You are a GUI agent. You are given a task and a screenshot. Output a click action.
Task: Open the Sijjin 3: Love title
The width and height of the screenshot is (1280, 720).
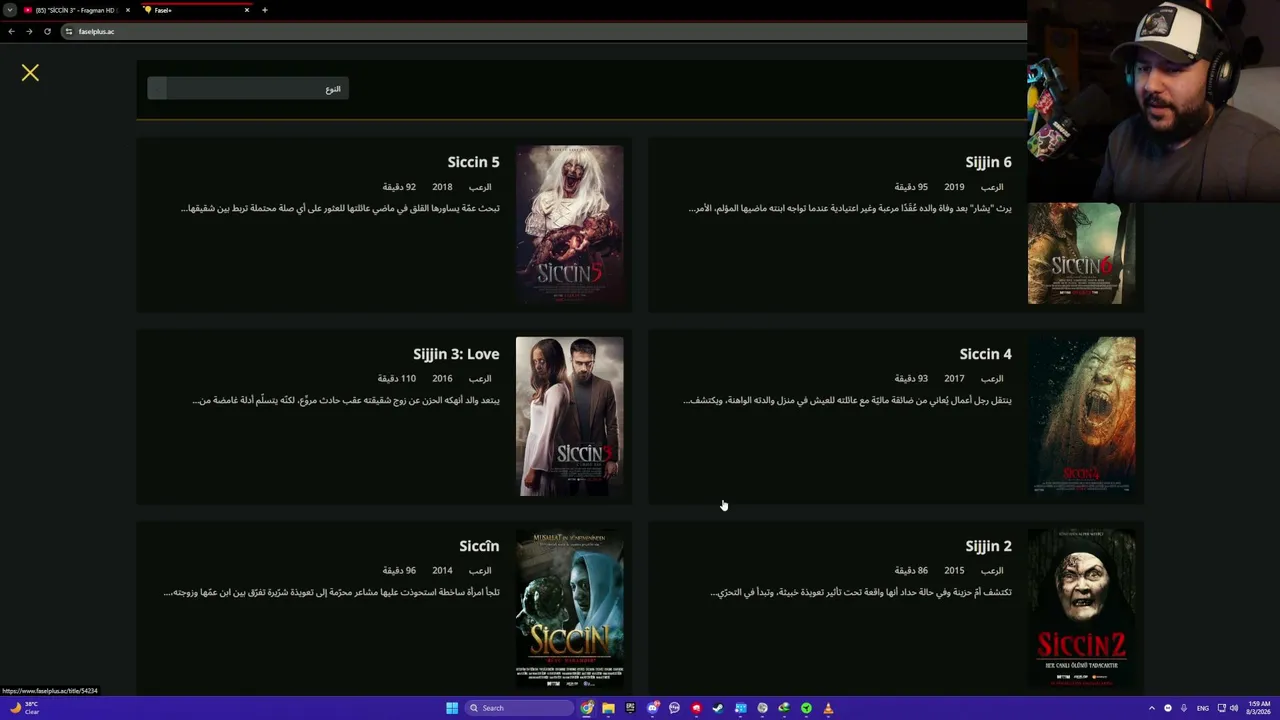coord(456,354)
